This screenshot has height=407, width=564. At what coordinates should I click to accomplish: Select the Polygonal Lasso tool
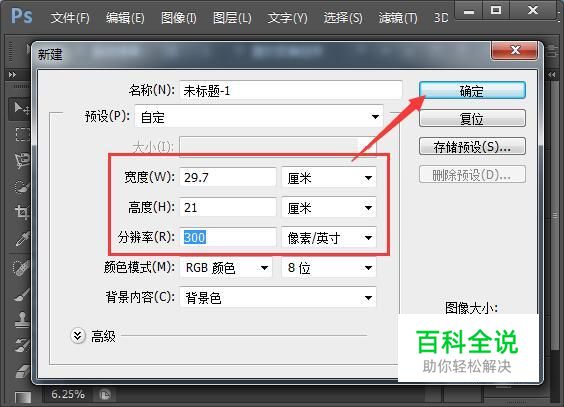coord(22,161)
